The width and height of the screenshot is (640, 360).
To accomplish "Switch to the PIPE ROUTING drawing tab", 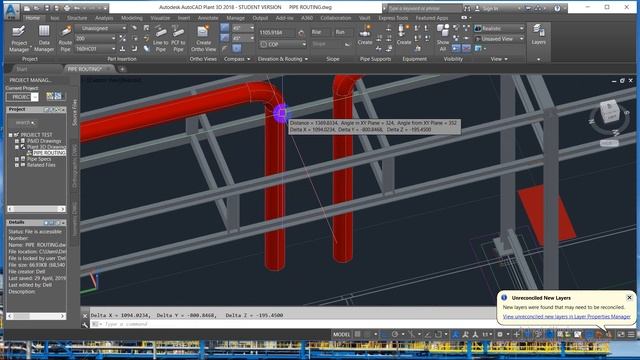I will tap(84, 69).
